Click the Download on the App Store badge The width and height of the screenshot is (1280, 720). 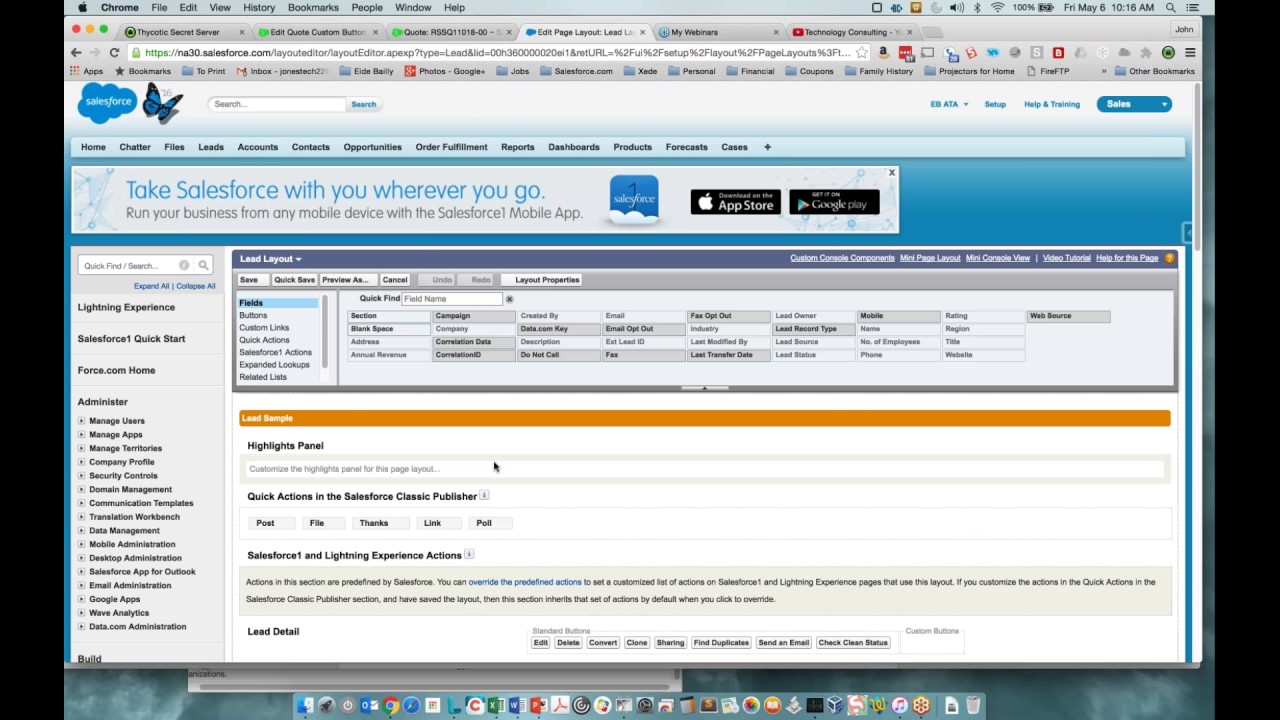(x=735, y=202)
